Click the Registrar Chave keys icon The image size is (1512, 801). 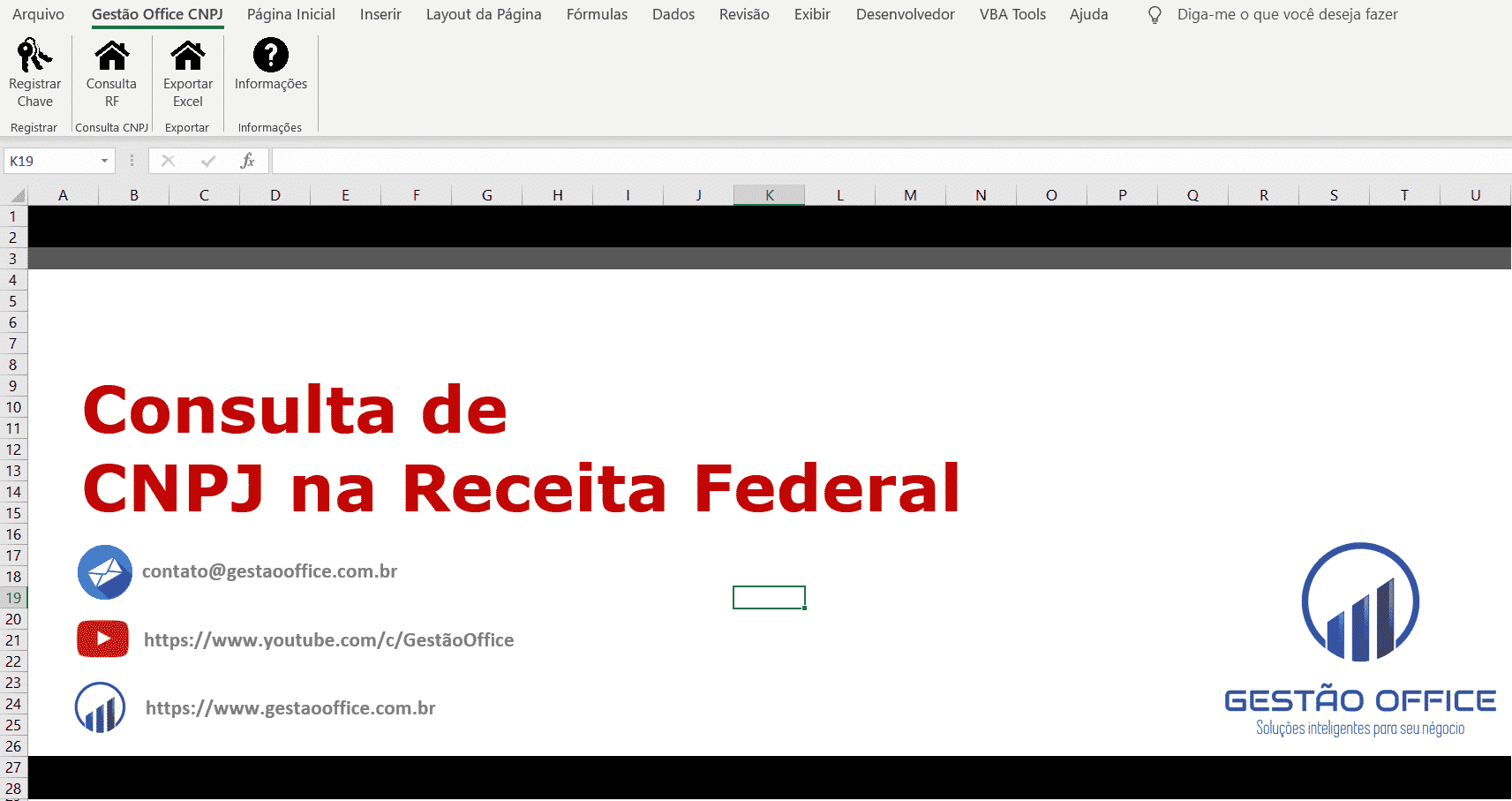click(x=34, y=56)
